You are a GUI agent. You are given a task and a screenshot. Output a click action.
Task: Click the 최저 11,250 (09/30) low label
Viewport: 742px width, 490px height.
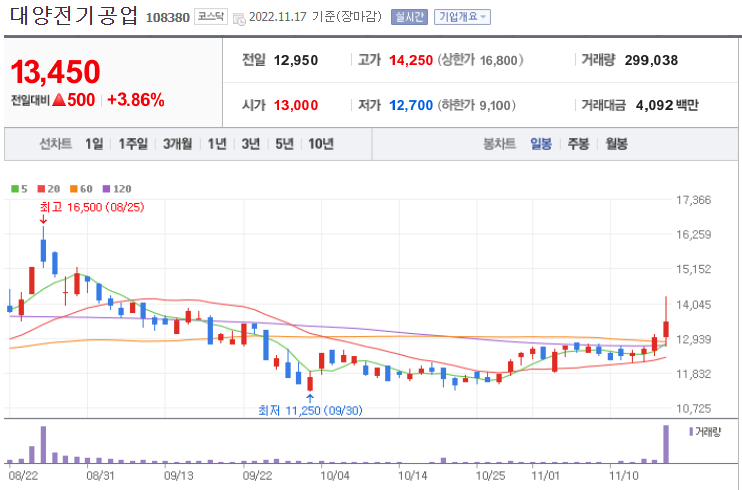[x=310, y=410]
